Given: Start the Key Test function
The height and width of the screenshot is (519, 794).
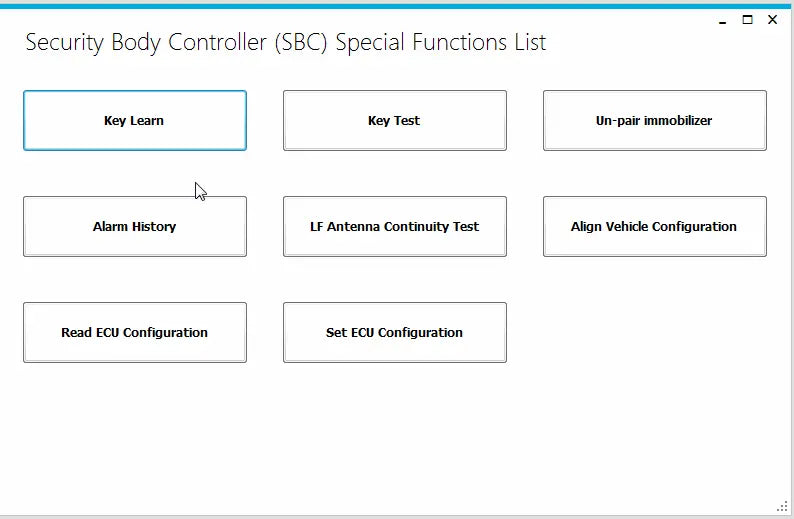Looking at the screenshot, I should point(394,121).
